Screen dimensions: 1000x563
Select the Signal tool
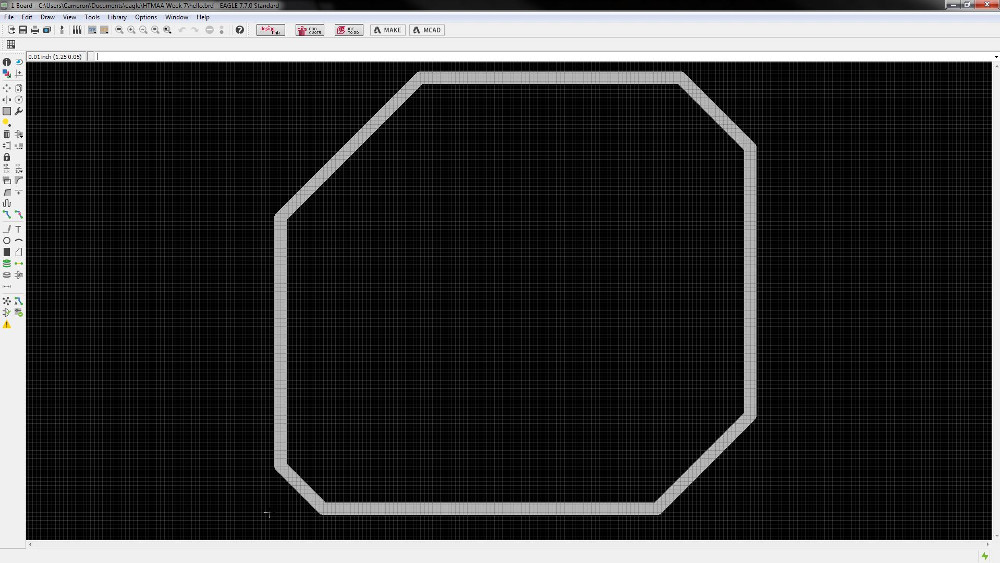click(x=19, y=264)
